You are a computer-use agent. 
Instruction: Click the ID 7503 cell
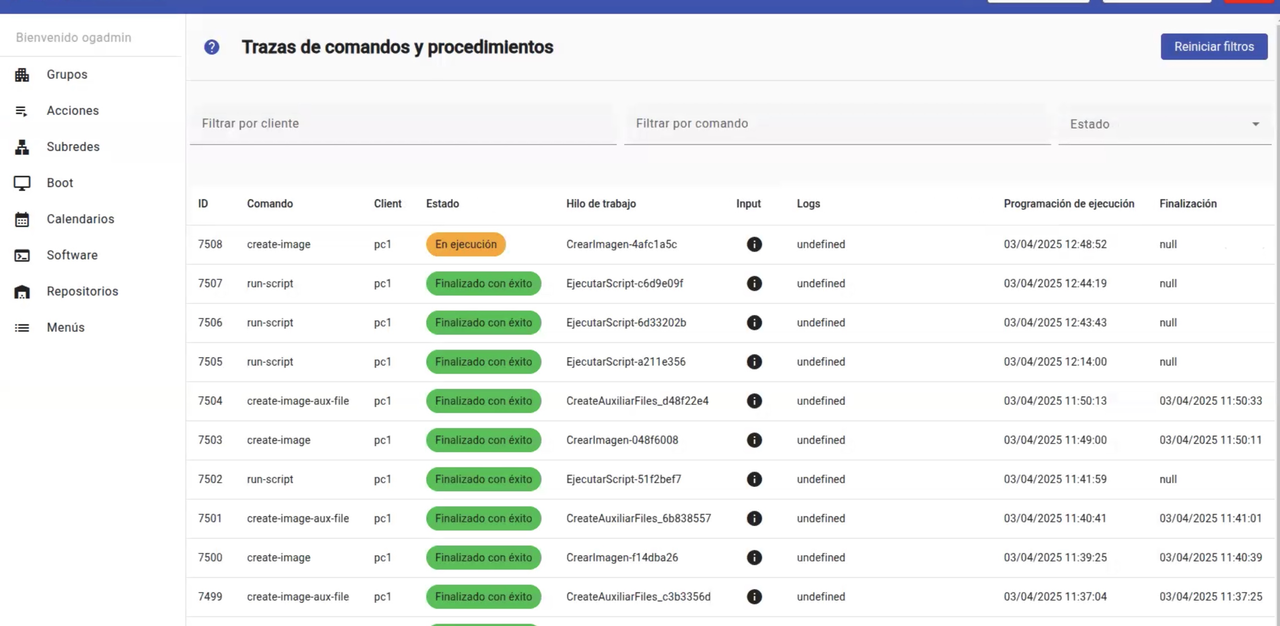point(210,440)
